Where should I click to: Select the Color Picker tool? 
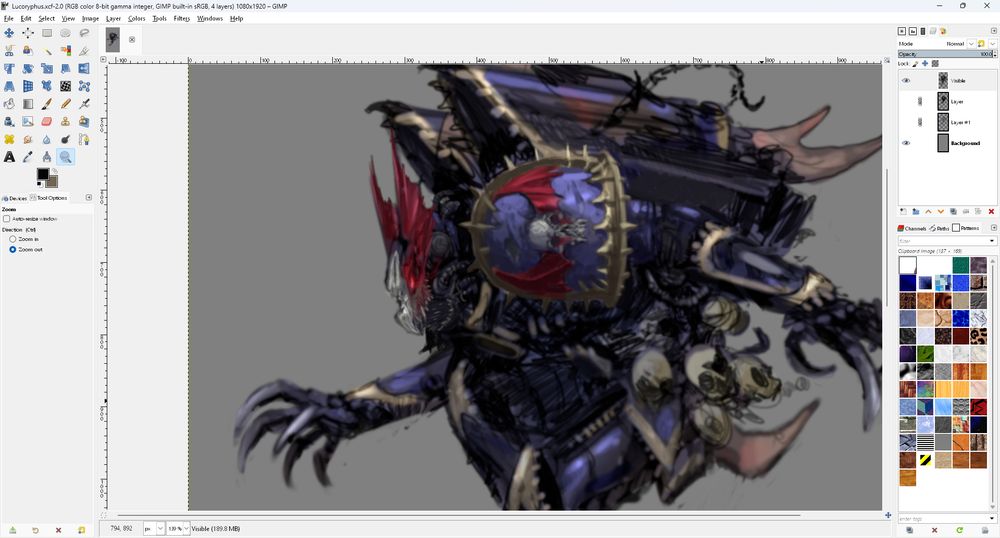[x=28, y=157]
